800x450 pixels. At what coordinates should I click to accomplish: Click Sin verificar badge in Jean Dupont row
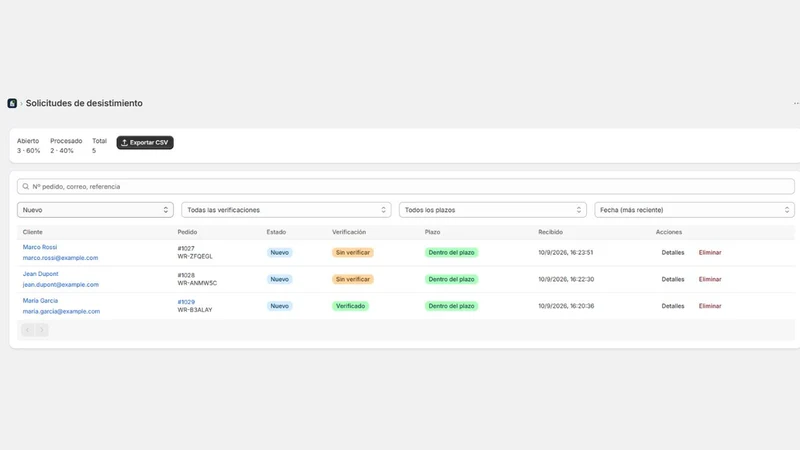coord(353,279)
